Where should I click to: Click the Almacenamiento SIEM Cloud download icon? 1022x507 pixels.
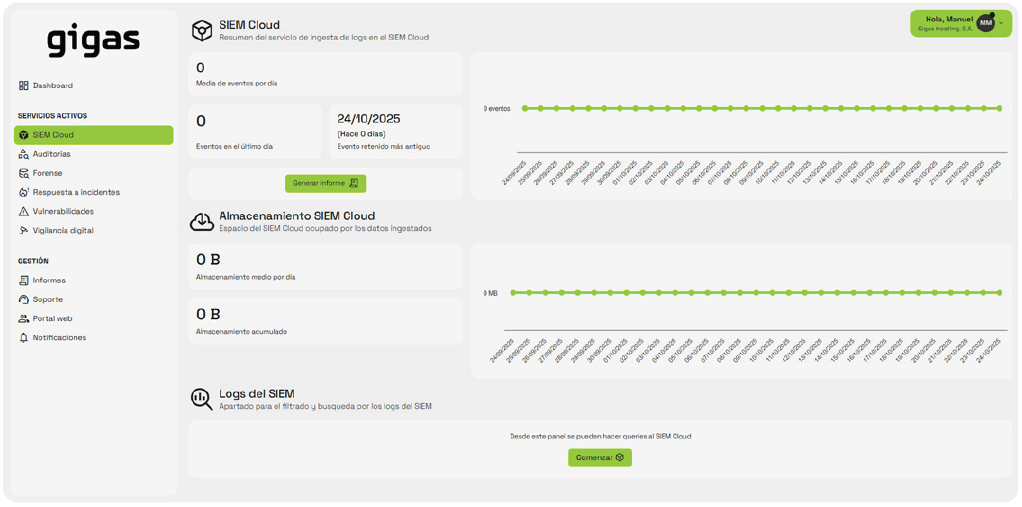point(201,221)
